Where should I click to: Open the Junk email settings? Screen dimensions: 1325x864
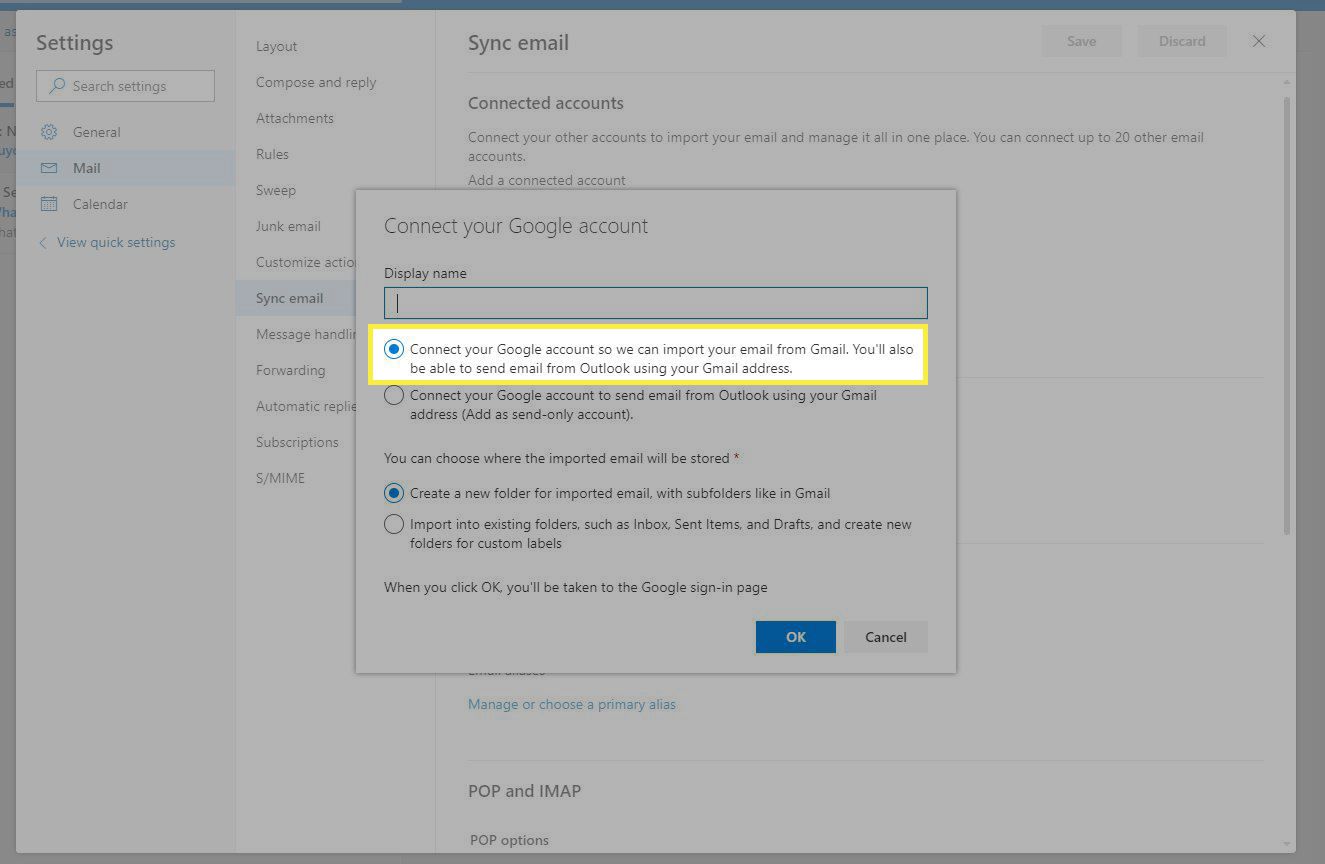(x=288, y=226)
